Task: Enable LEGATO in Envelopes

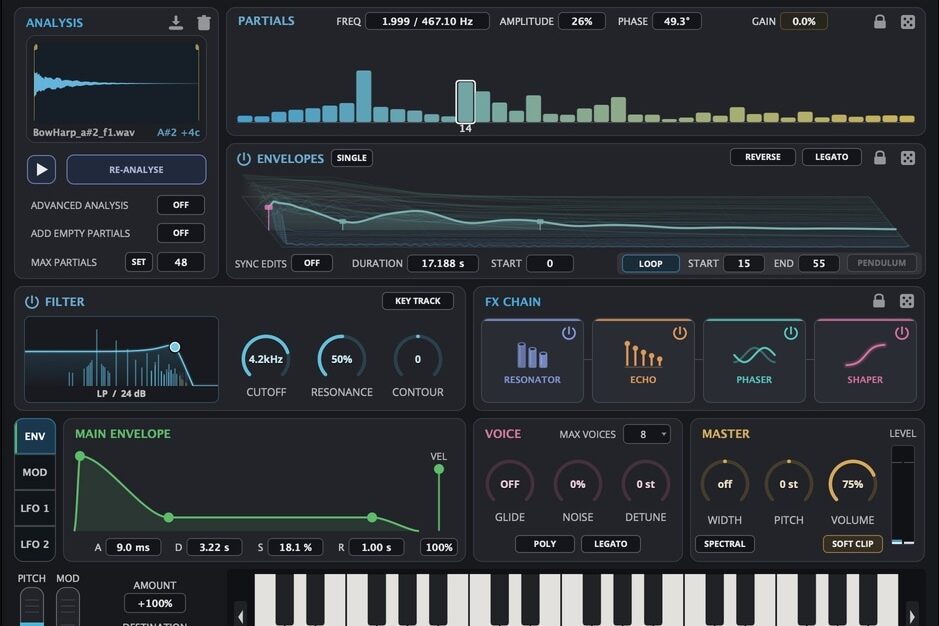Action: pyautogui.click(x=831, y=157)
